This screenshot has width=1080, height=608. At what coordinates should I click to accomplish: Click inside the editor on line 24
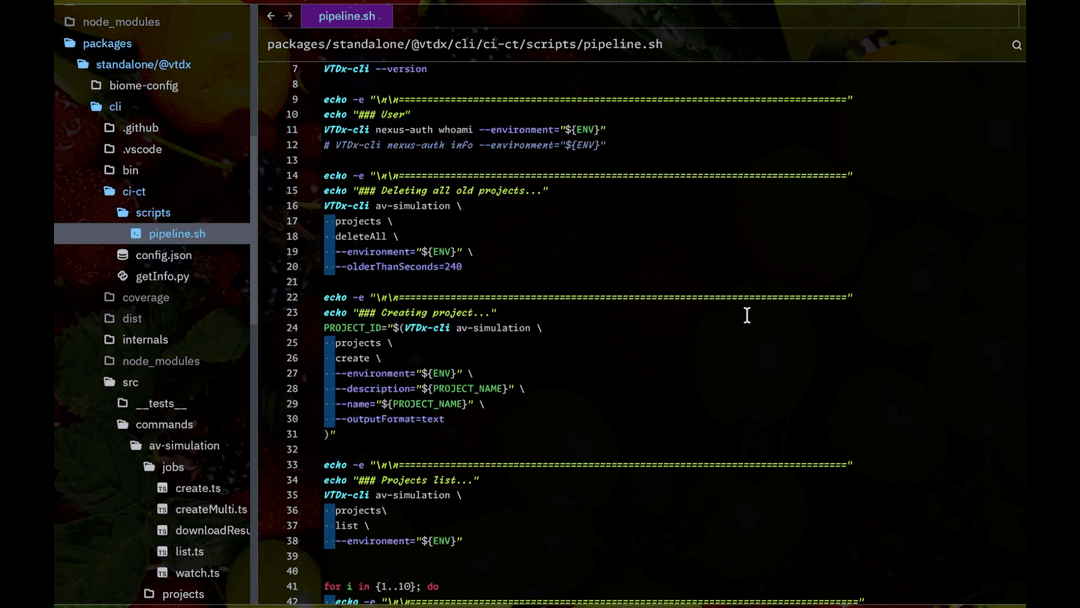pos(450,327)
